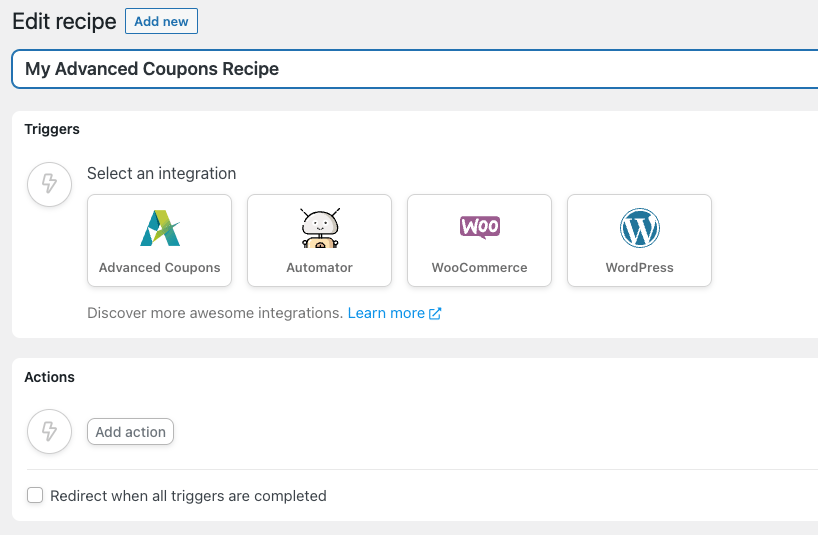818x535 pixels.
Task: Click the Actions panel heading
Action: (x=49, y=377)
